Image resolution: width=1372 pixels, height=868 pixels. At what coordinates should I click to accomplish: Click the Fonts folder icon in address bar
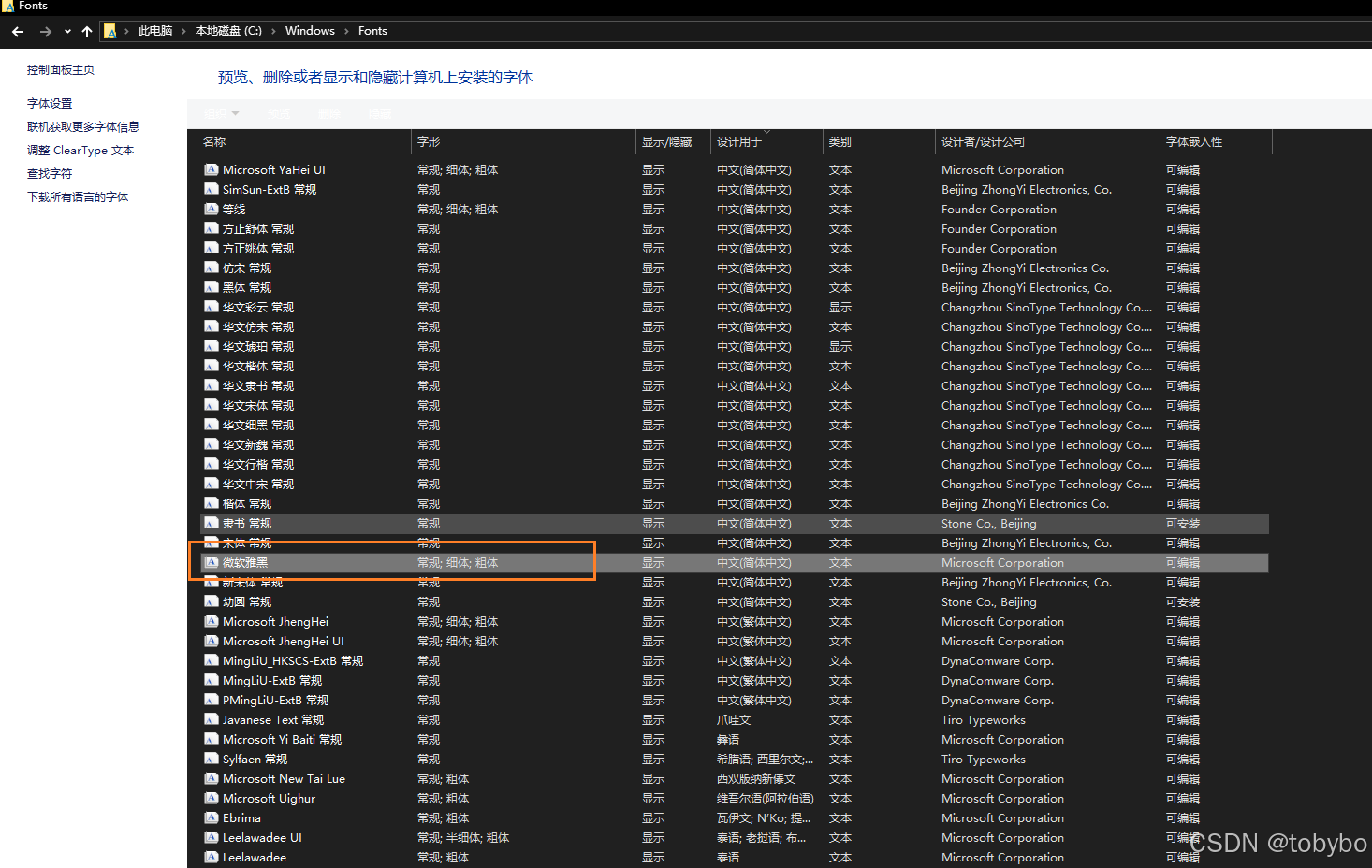(109, 32)
